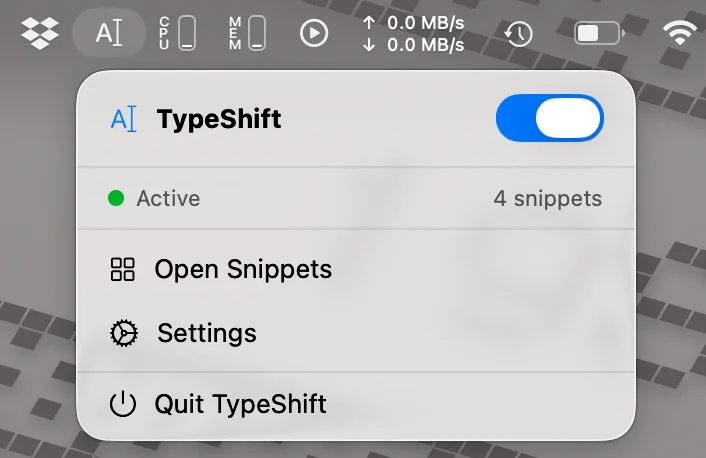
Task: Open the Wi-Fi menu
Action: (680, 33)
